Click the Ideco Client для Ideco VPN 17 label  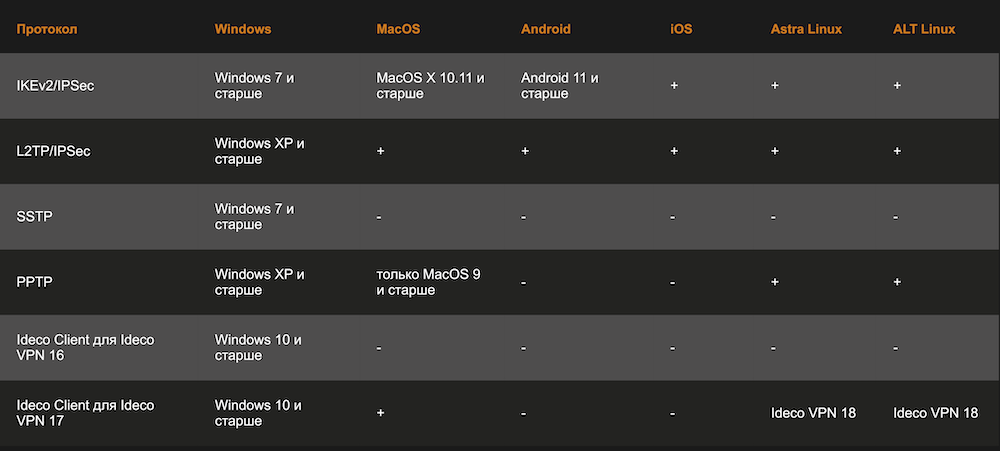point(86,413)
